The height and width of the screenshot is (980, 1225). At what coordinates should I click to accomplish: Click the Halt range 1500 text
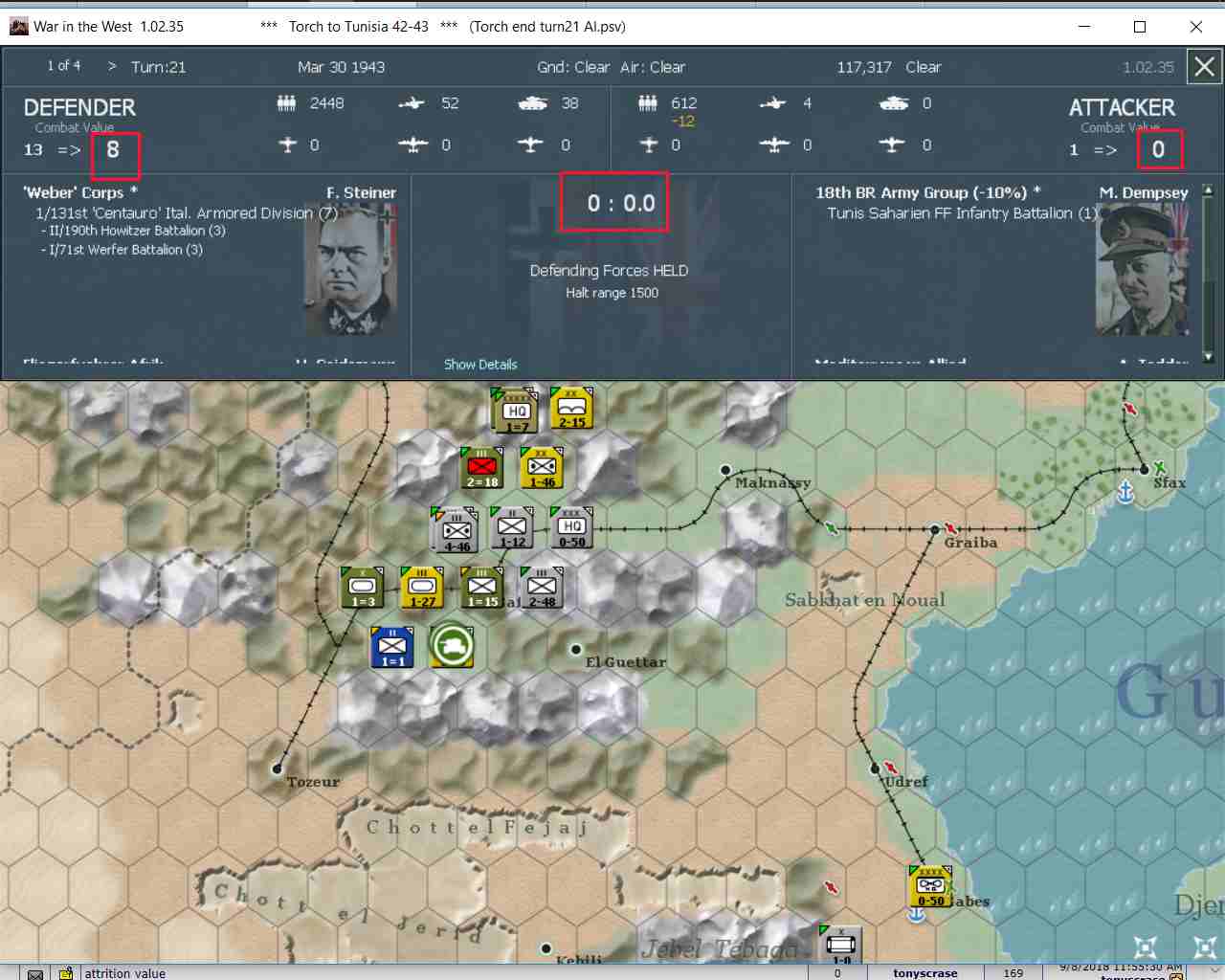pos(612,293)
